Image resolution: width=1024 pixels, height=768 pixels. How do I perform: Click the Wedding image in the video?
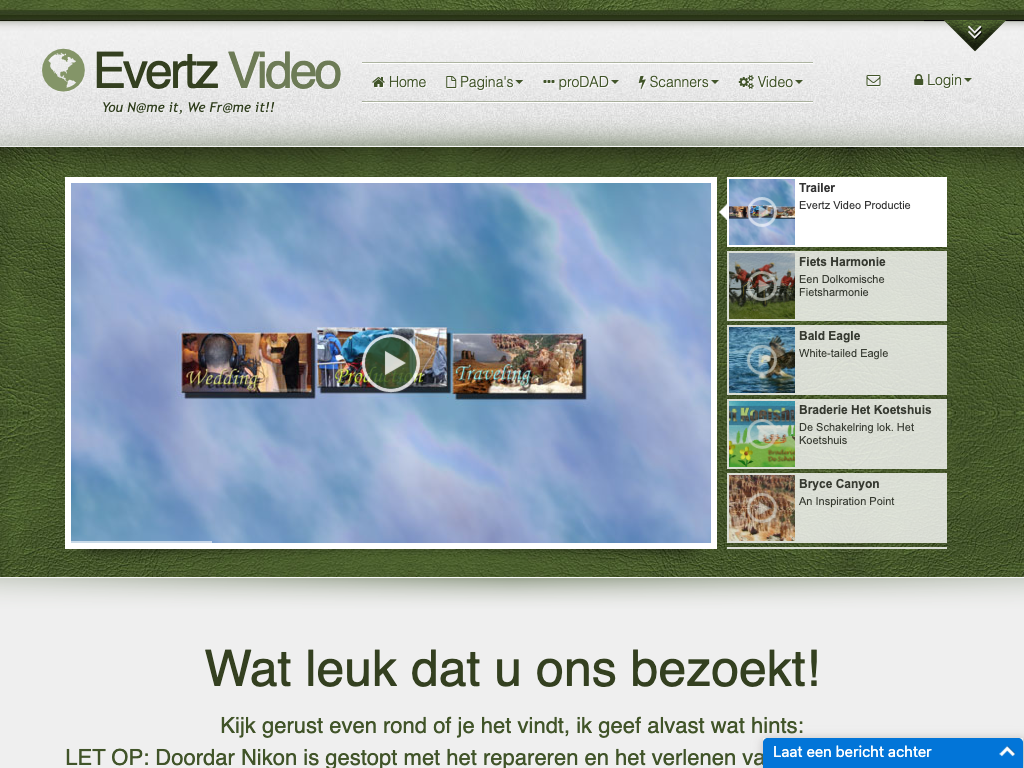(246, 364)
